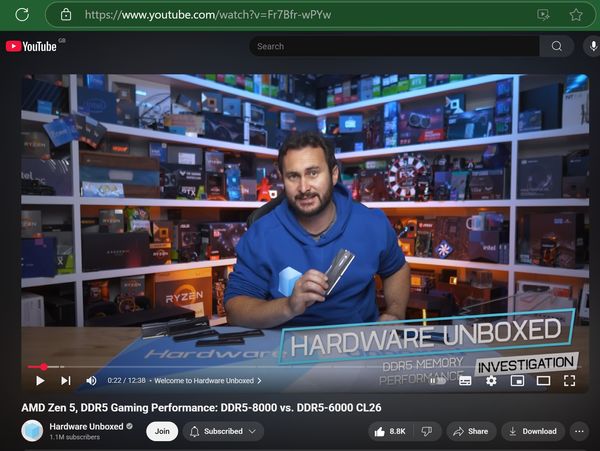Share the video

[x=471, y=431]
